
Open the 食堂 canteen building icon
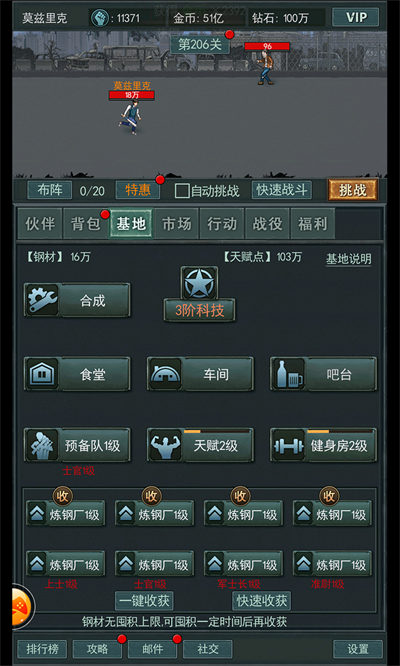pyautogui.click(x=42, y=374)
